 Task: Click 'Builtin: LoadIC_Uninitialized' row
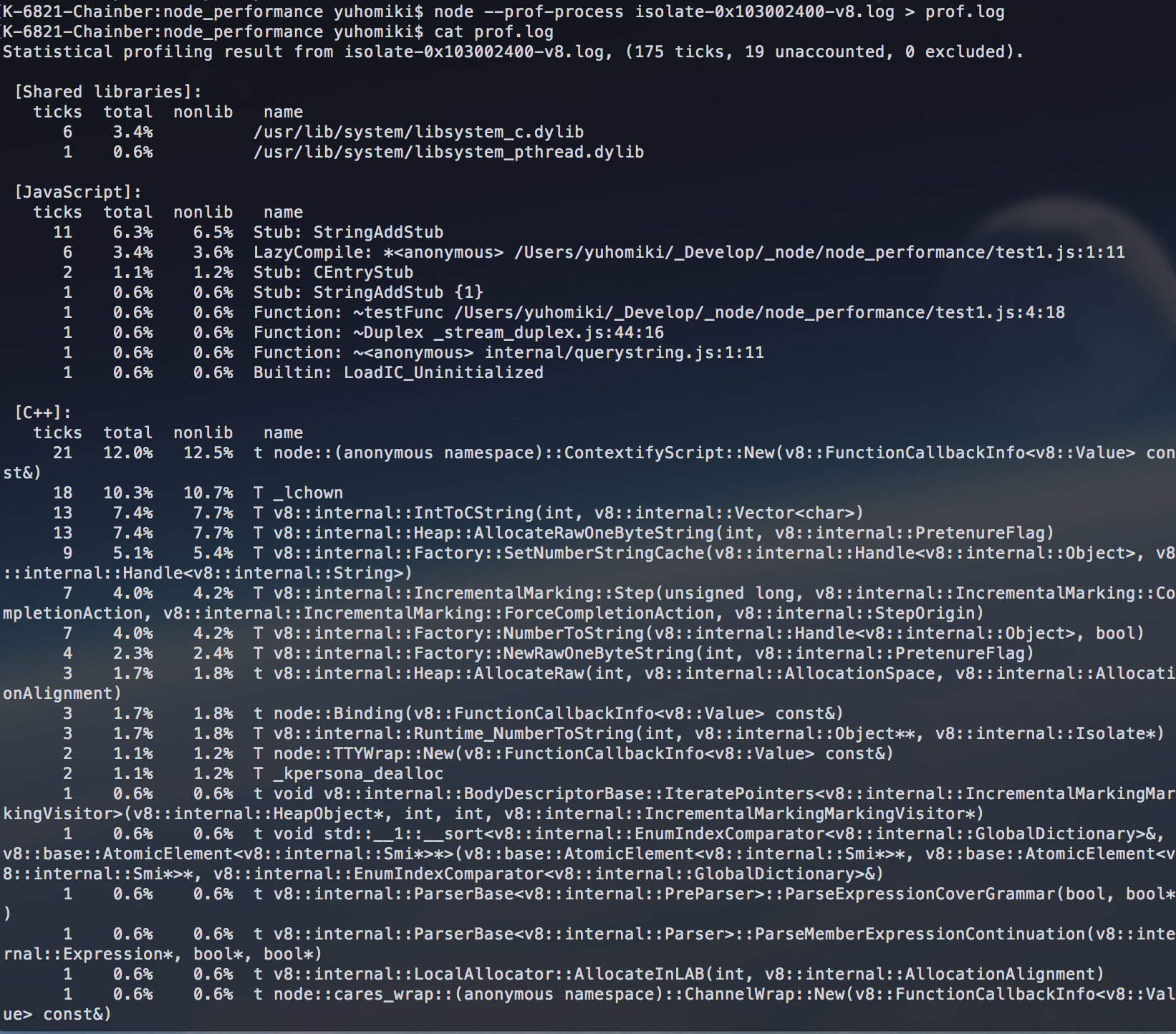tap(303, 373)
